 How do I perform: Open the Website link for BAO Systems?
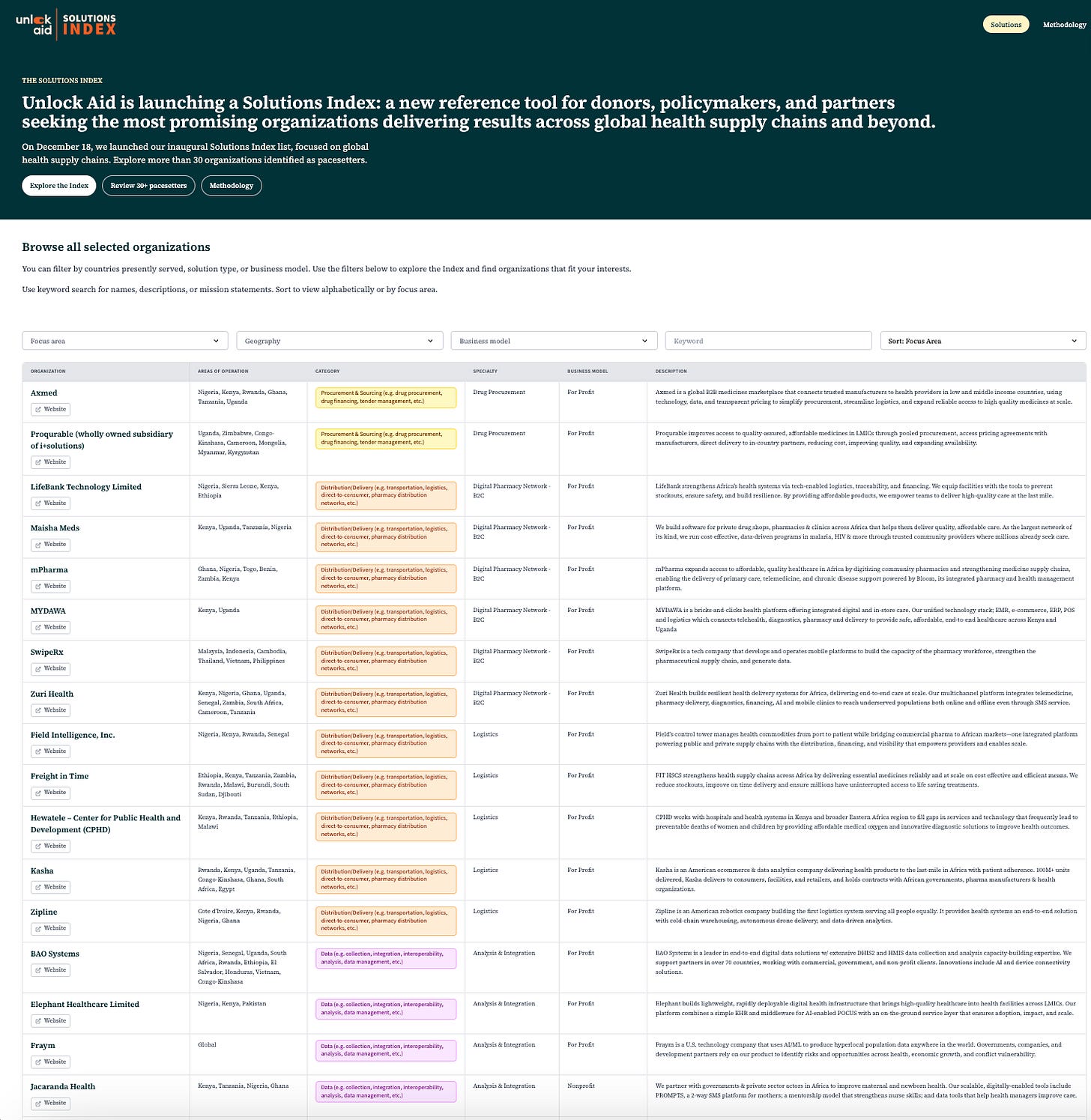(x=50, y=970)
